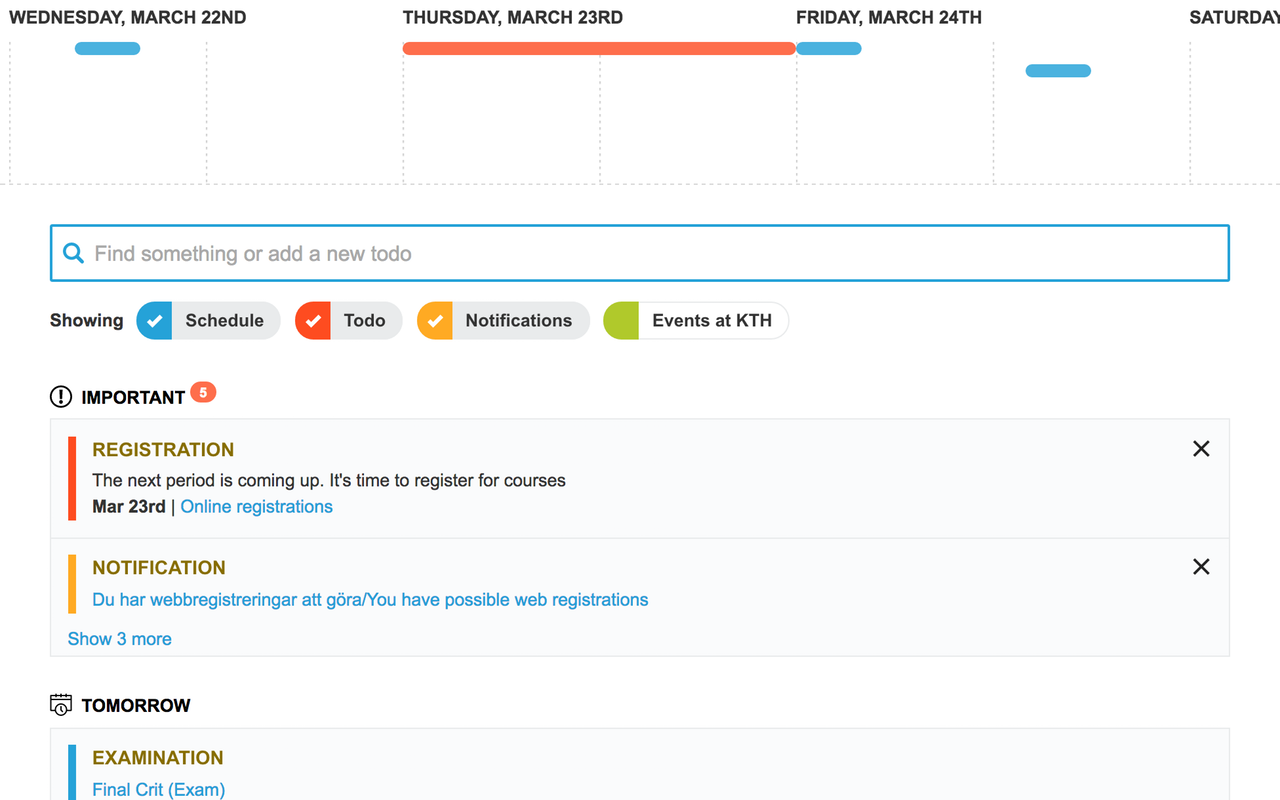
Task: Click the Thursday, March 23rd heading
Action: pos(513,18)
